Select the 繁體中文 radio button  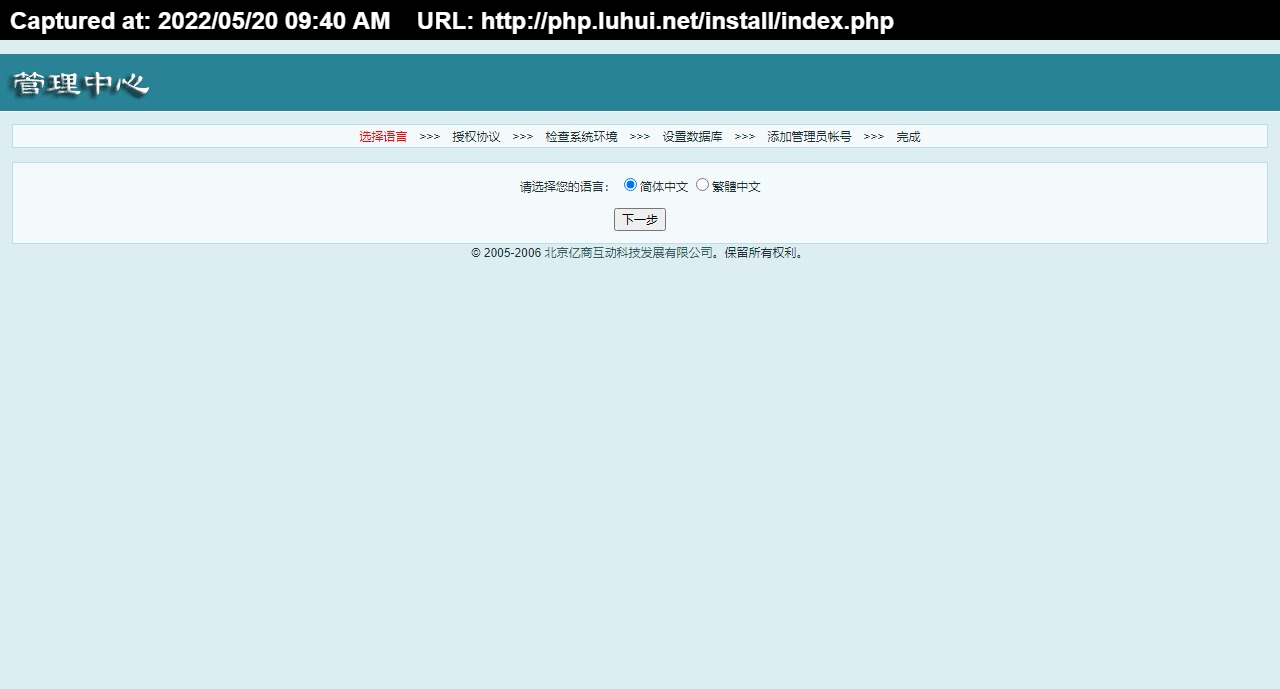pyautogui.click(x=702, y=185)
